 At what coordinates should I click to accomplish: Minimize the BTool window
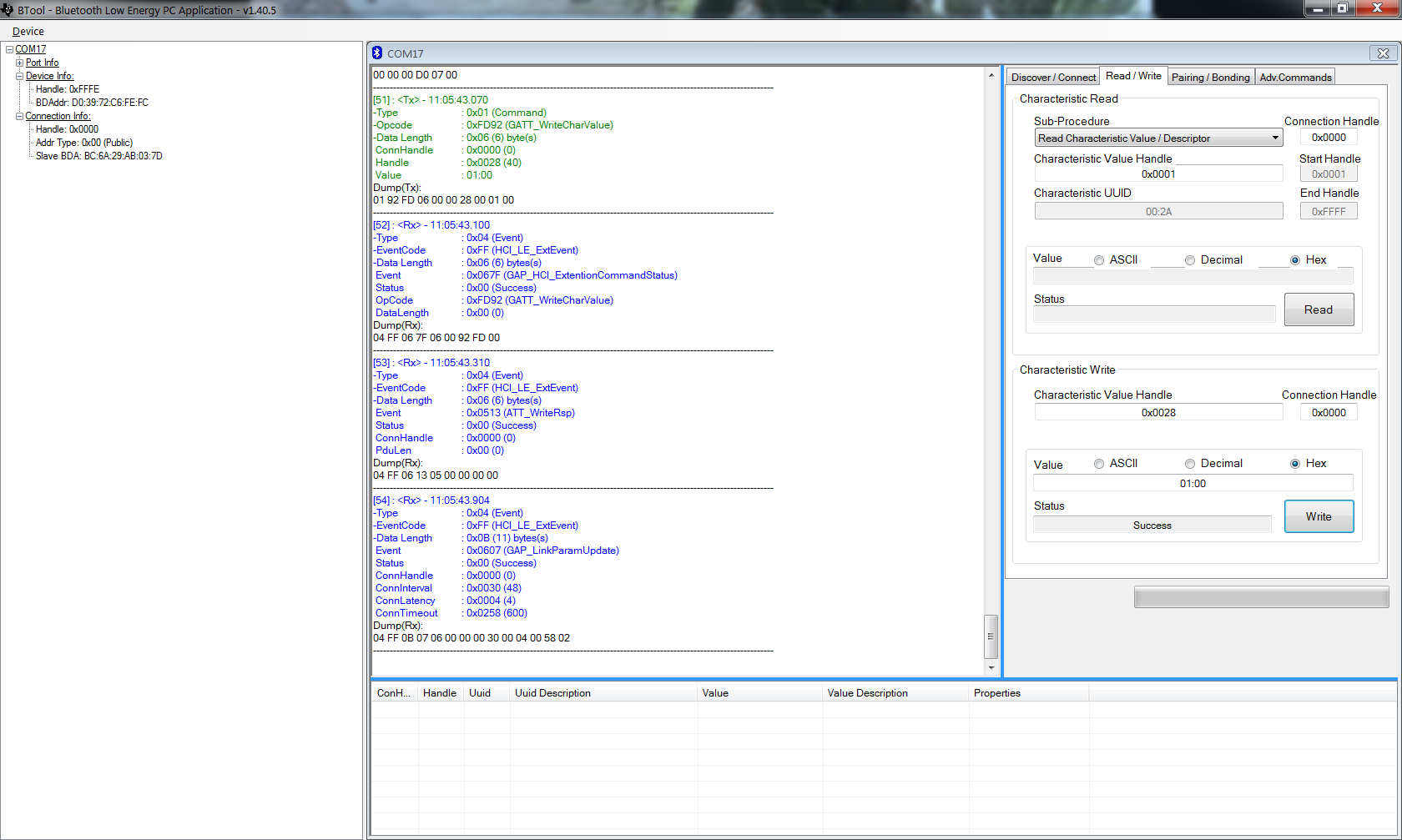pyautogui.click(x=1319, y=8)
